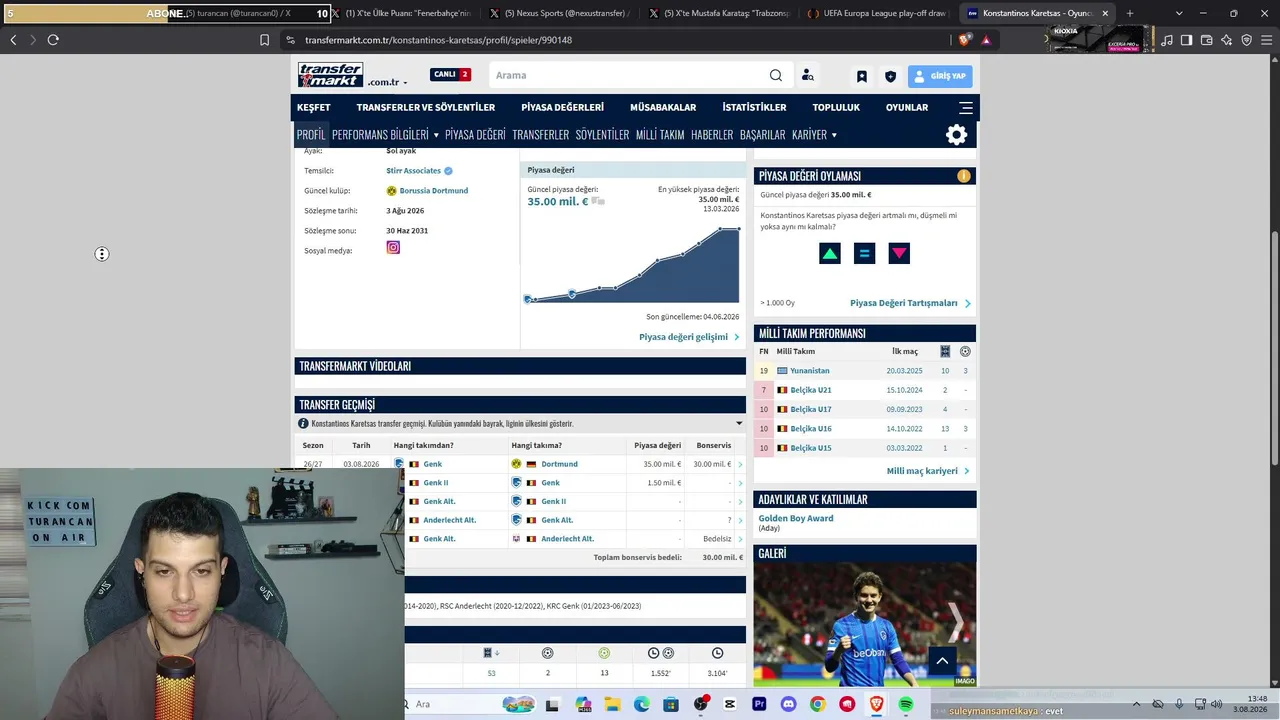
Task: Bookmark this page from the address bar
Action: tap(264, 40)
